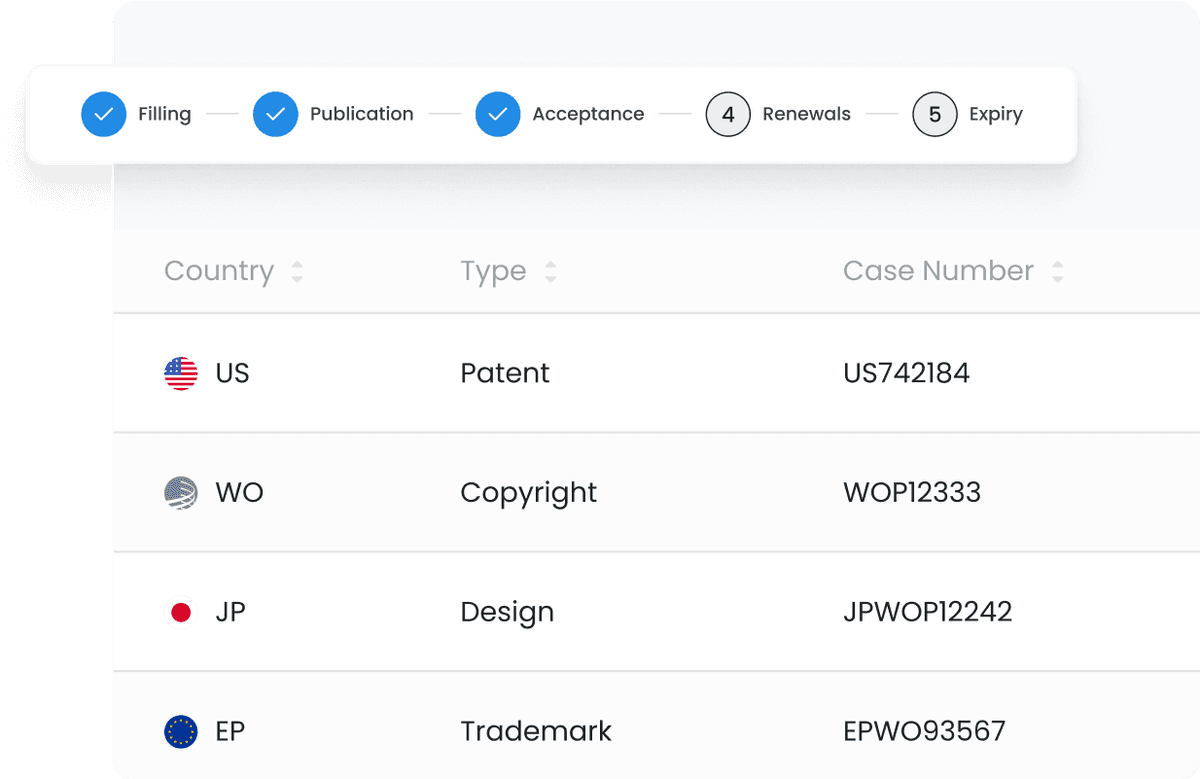This screenshot has width=1200, height=779.
Task: Click the Japan flag icon
Action: [181, 612]
